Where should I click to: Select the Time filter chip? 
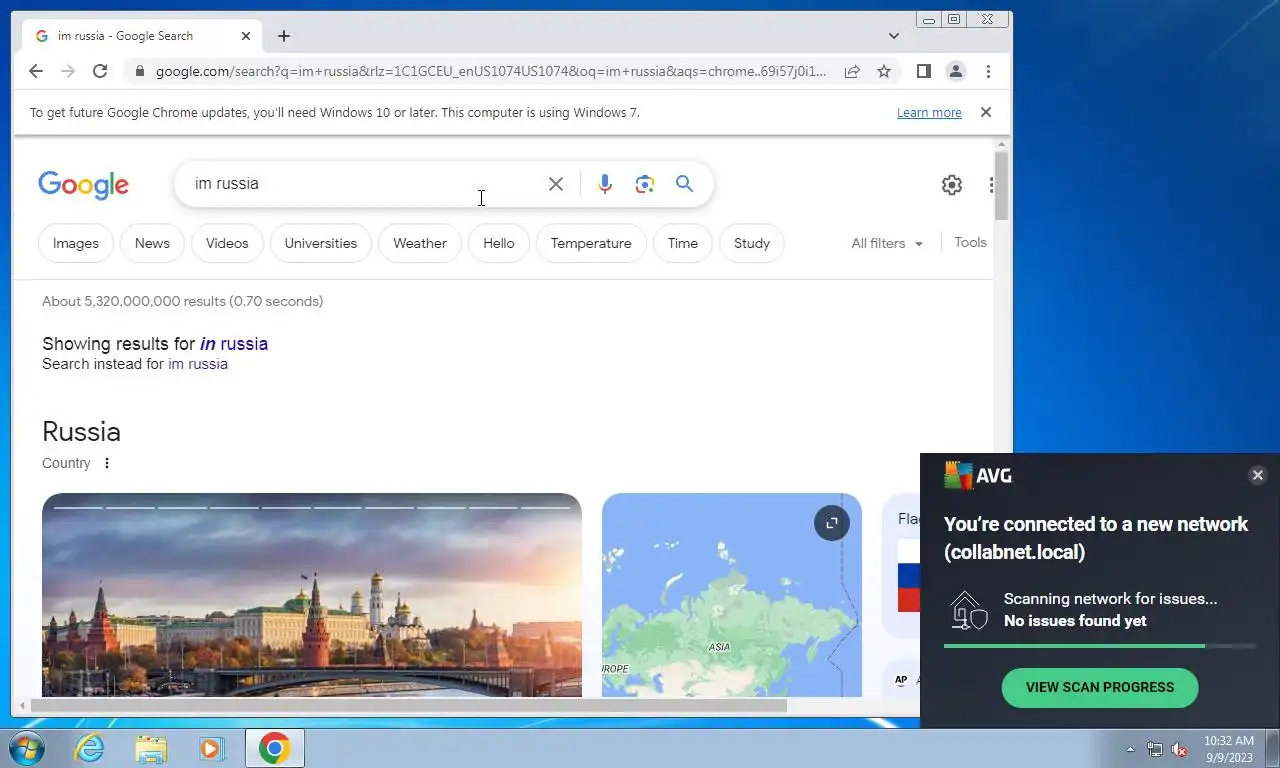tap(683, 243)
